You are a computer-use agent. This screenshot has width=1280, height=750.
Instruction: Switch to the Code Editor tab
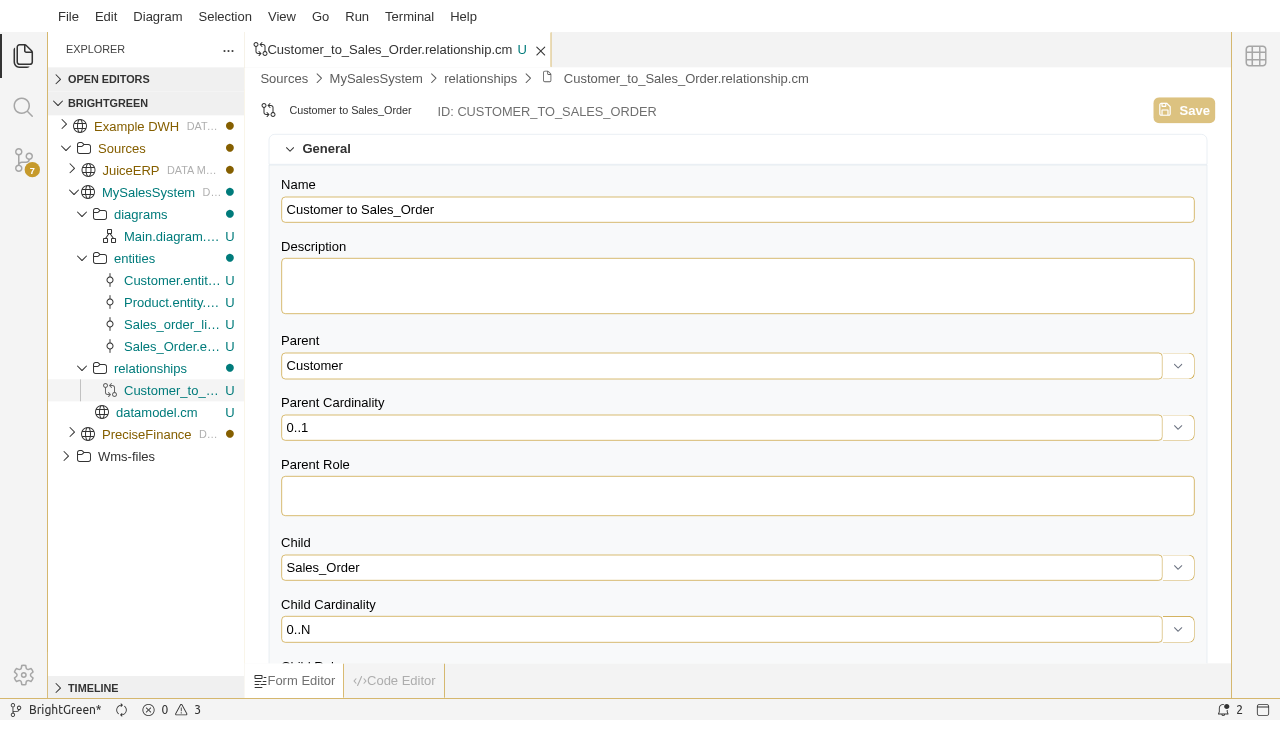coord(394,681)
